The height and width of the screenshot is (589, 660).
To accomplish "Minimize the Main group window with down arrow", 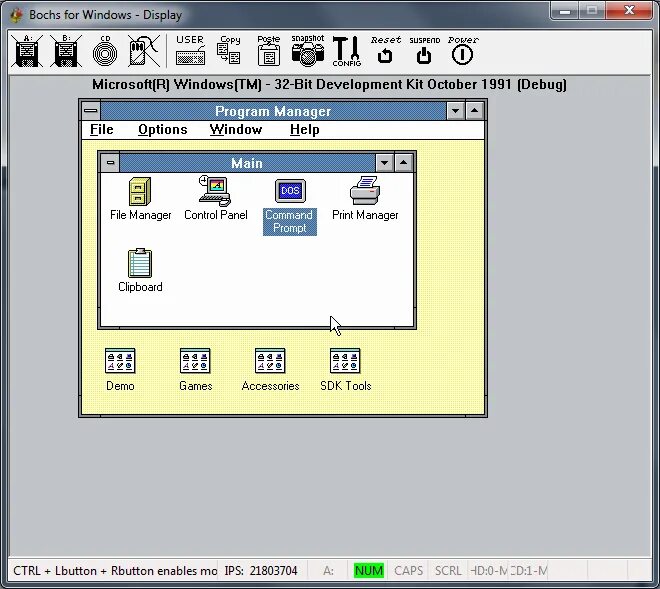I will click(x=385, y=163).
